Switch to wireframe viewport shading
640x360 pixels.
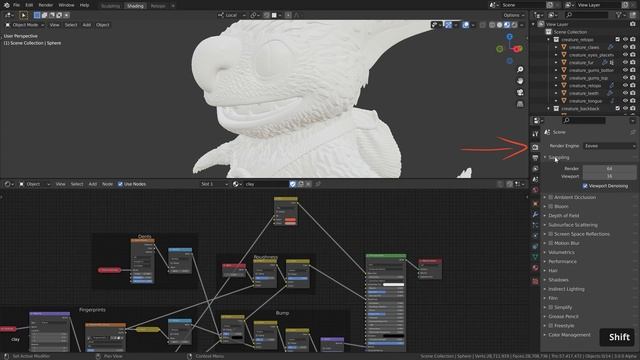click(492, 25)
